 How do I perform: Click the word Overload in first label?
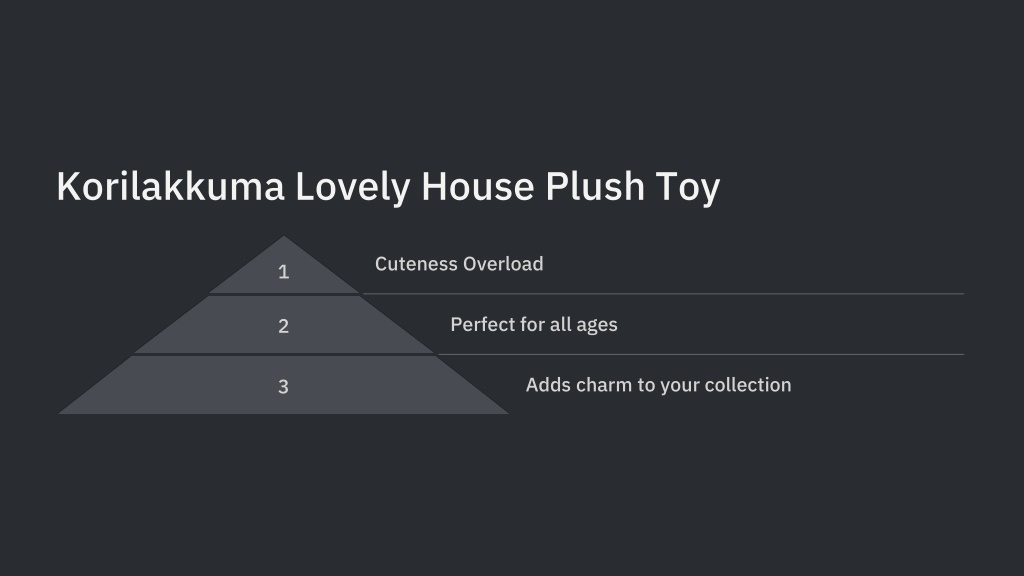click(503, 264)
